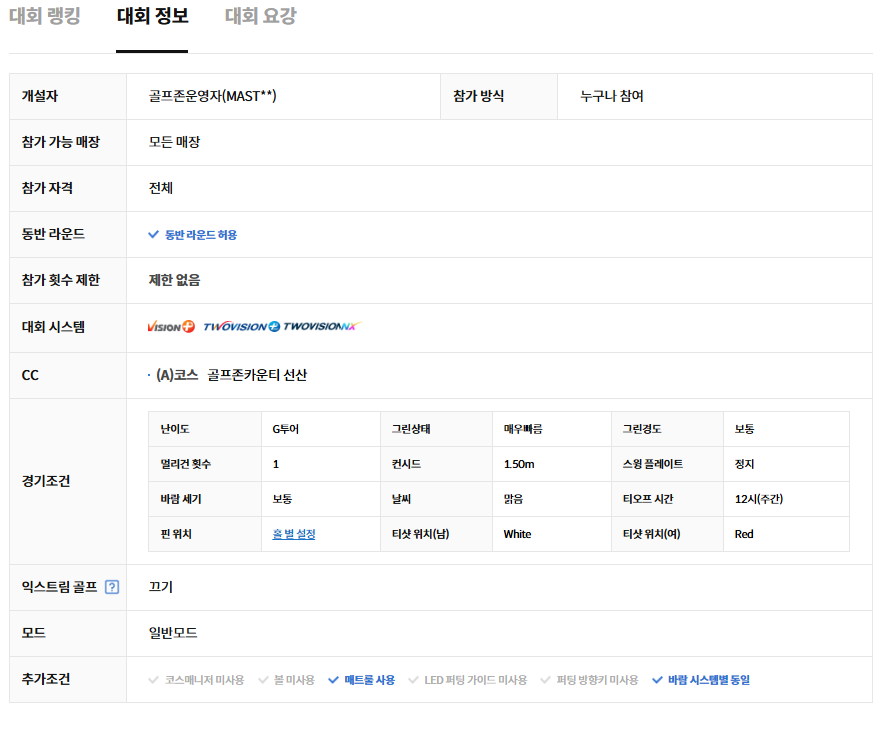
Task: Select the 대회 정보 tab
Action: 152,17
